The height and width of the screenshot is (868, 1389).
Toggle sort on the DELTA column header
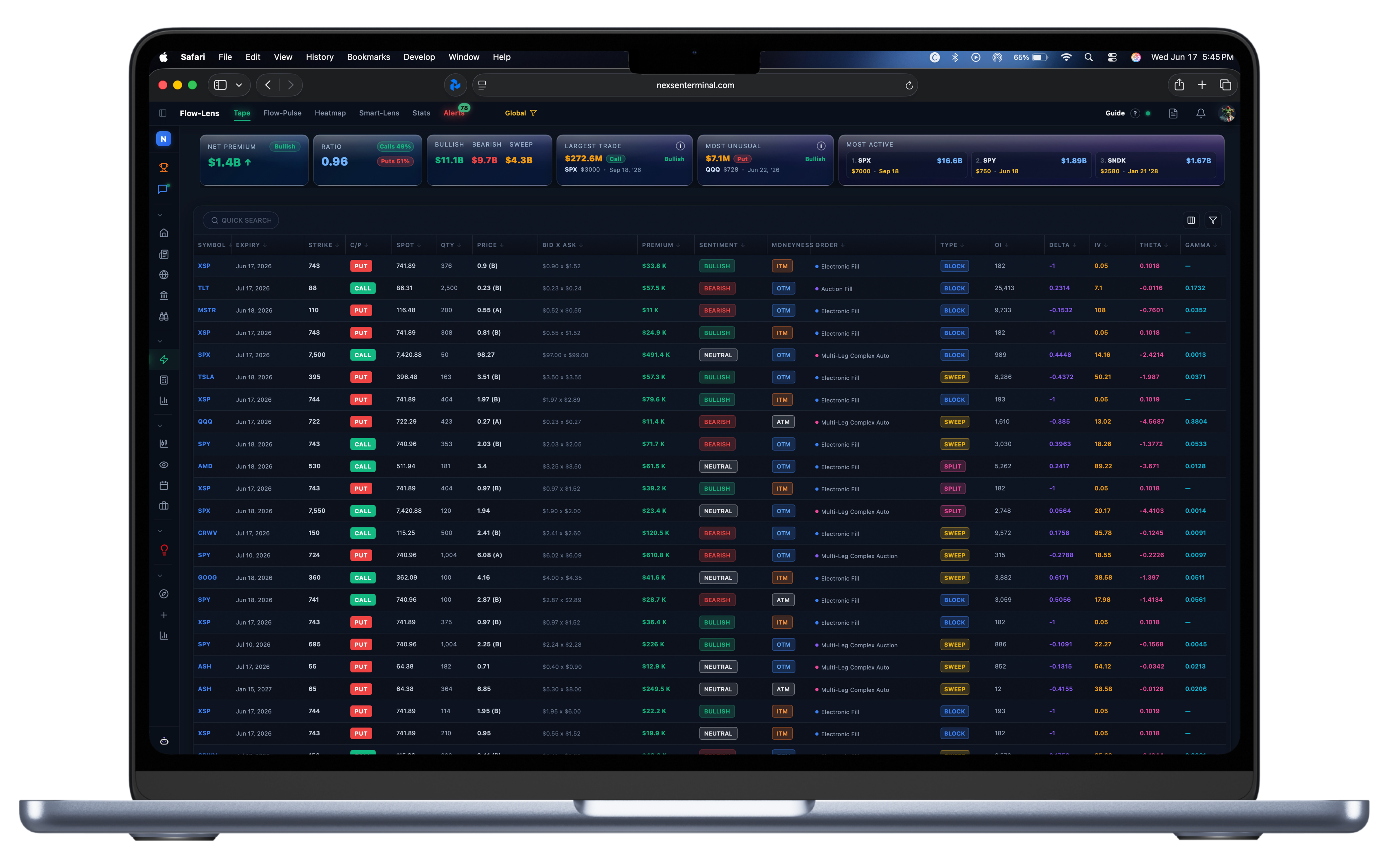(x=1062, y=245)
